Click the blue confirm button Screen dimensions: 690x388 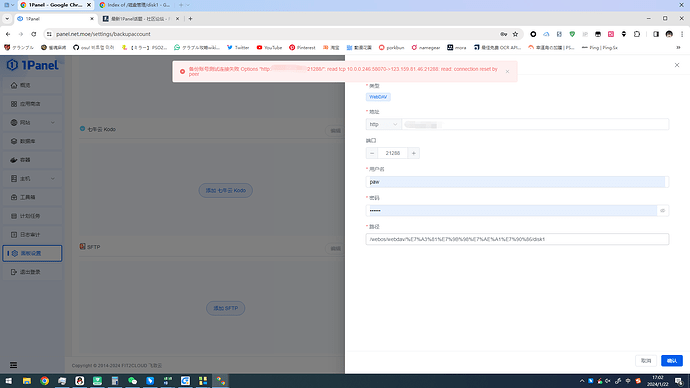(x=672, y=361)
